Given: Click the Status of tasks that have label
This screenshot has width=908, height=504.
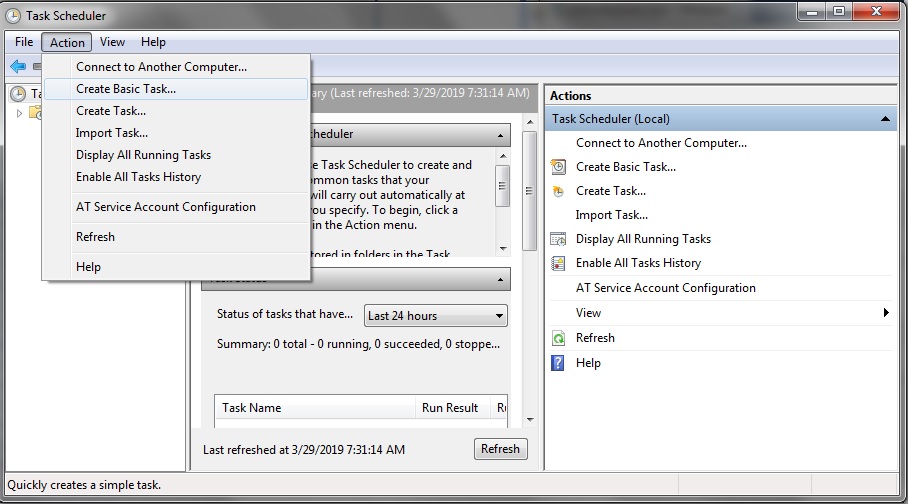Looking at the screenshot, I should coord(285,314).
